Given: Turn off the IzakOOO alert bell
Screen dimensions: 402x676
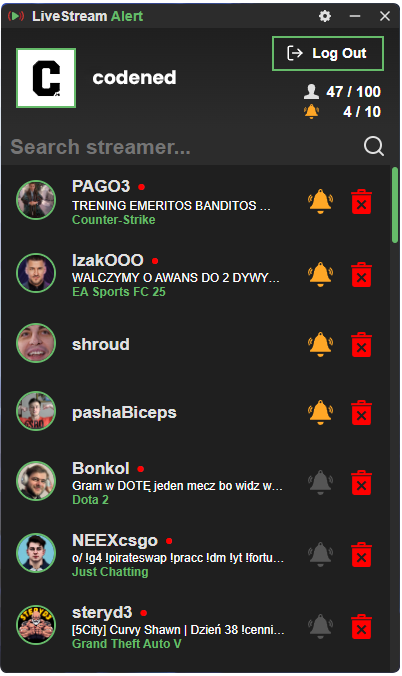Looking at the screenshot, I should (320, 275).
